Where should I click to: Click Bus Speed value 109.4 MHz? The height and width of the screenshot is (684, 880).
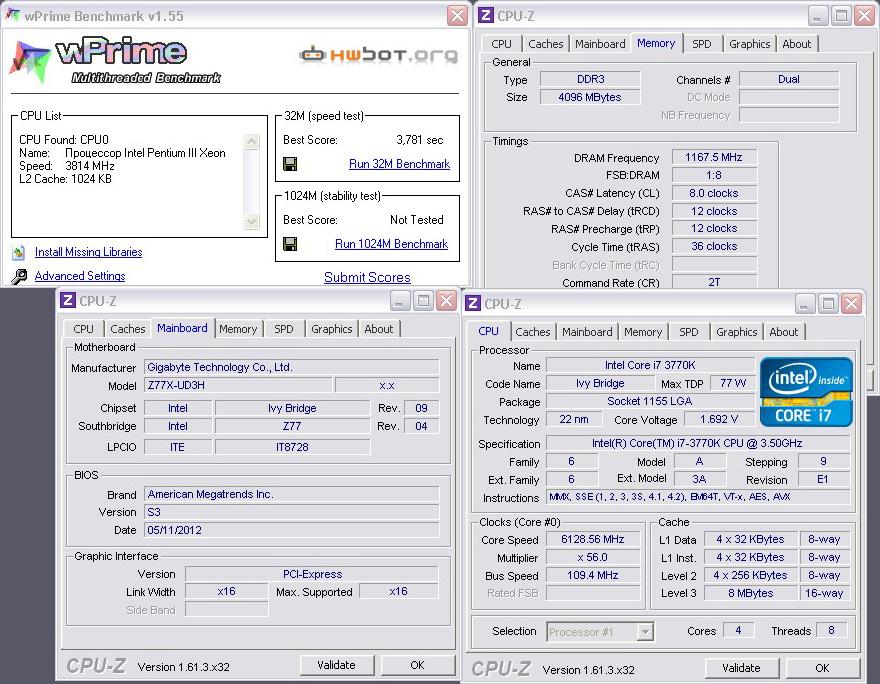click(x=593, y=575)
